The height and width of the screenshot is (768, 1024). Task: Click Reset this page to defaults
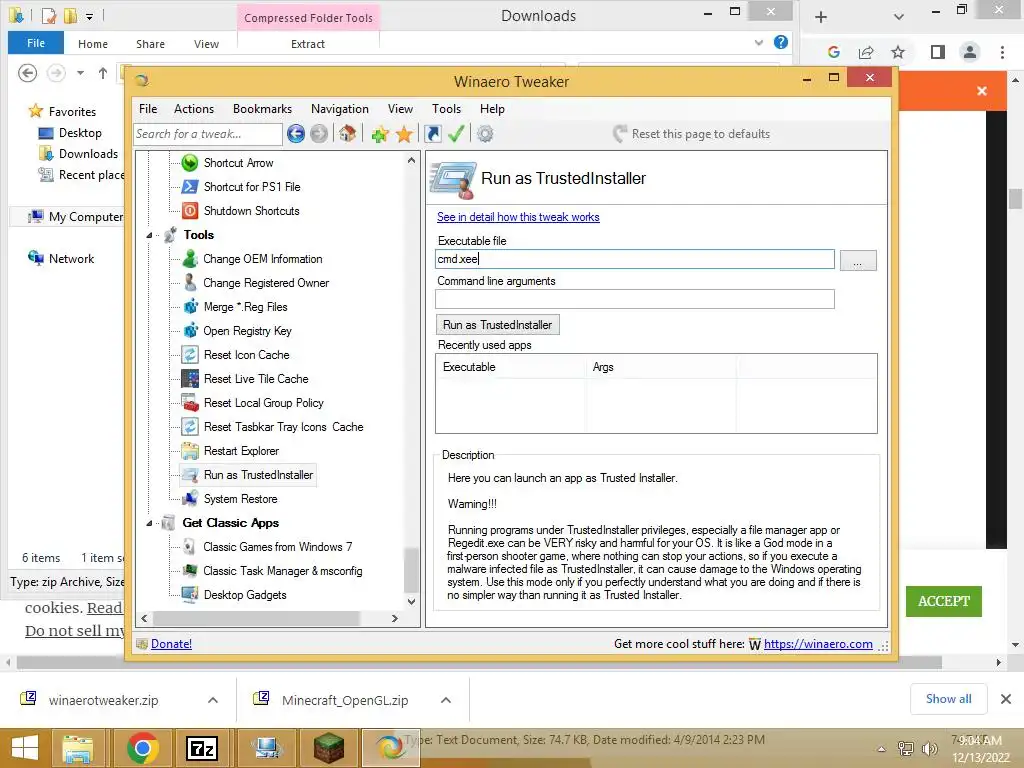692,134
